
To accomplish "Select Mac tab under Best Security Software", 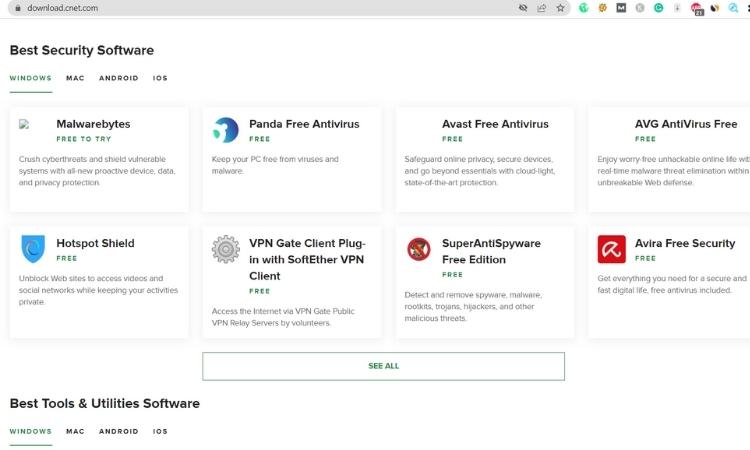I will [75, 78].
